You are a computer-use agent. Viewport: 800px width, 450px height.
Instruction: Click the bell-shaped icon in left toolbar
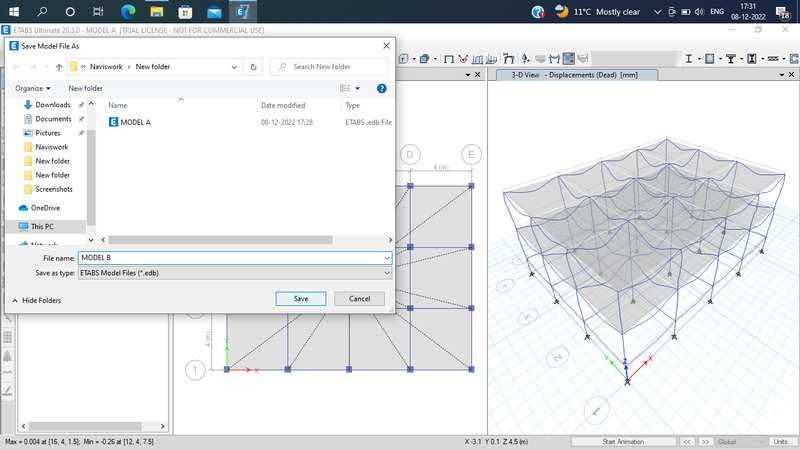7,356
